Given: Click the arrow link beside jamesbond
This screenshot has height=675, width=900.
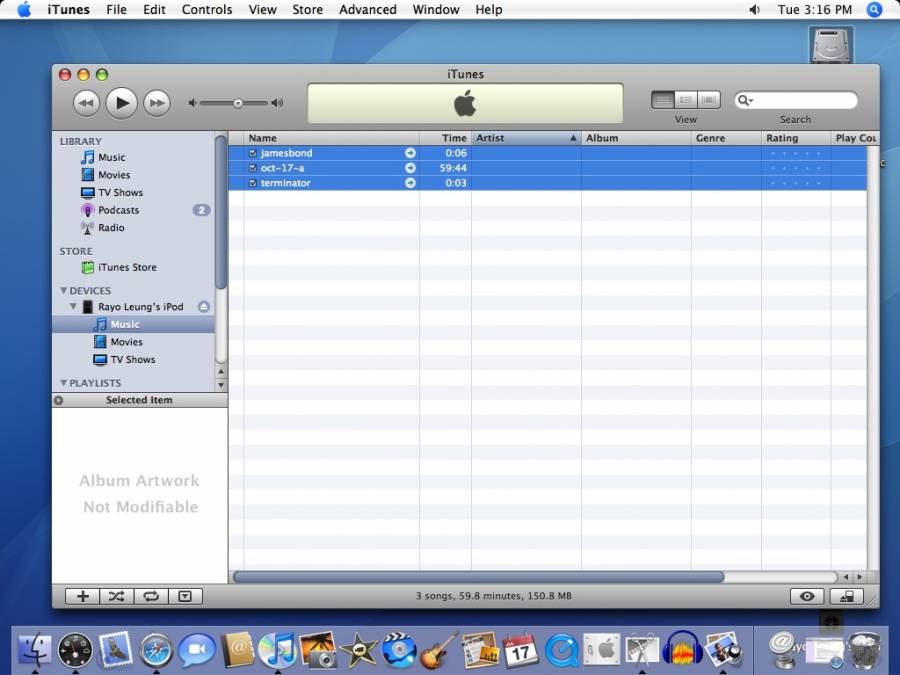Looking at the screenshot, I should coord(410,153).
